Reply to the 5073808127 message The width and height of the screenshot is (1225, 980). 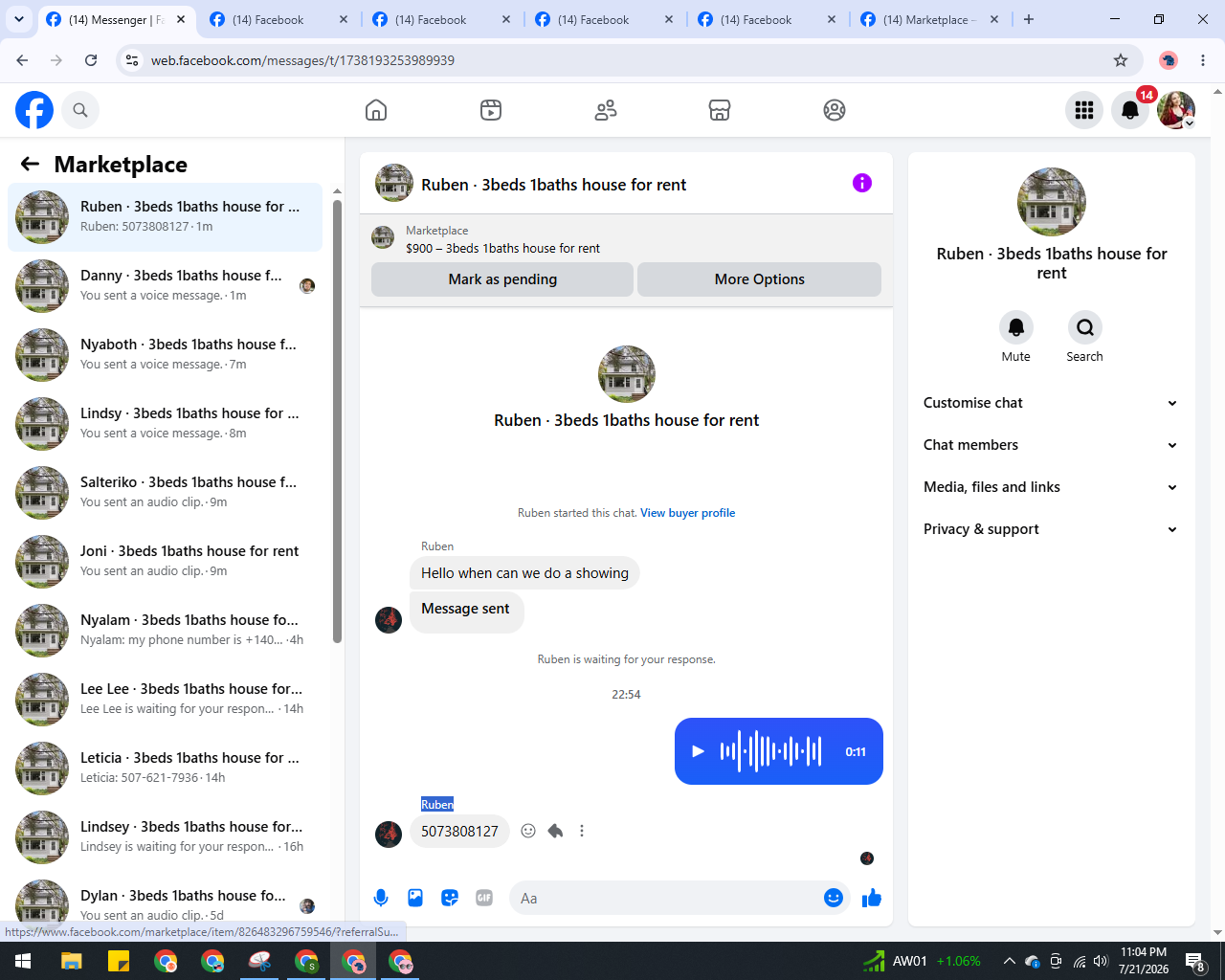(555, 831)
